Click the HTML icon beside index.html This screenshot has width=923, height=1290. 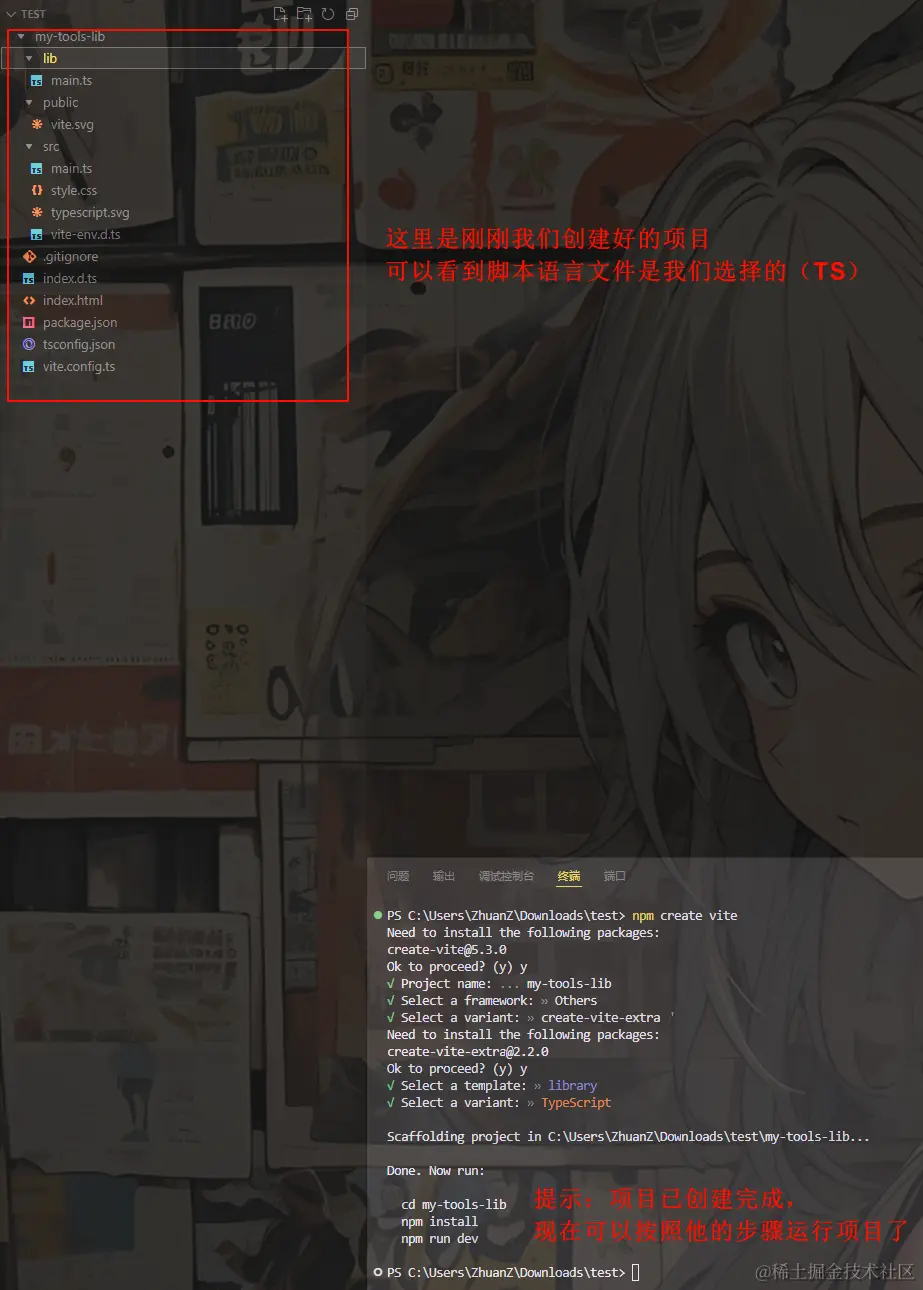click(x=29, y=301)
